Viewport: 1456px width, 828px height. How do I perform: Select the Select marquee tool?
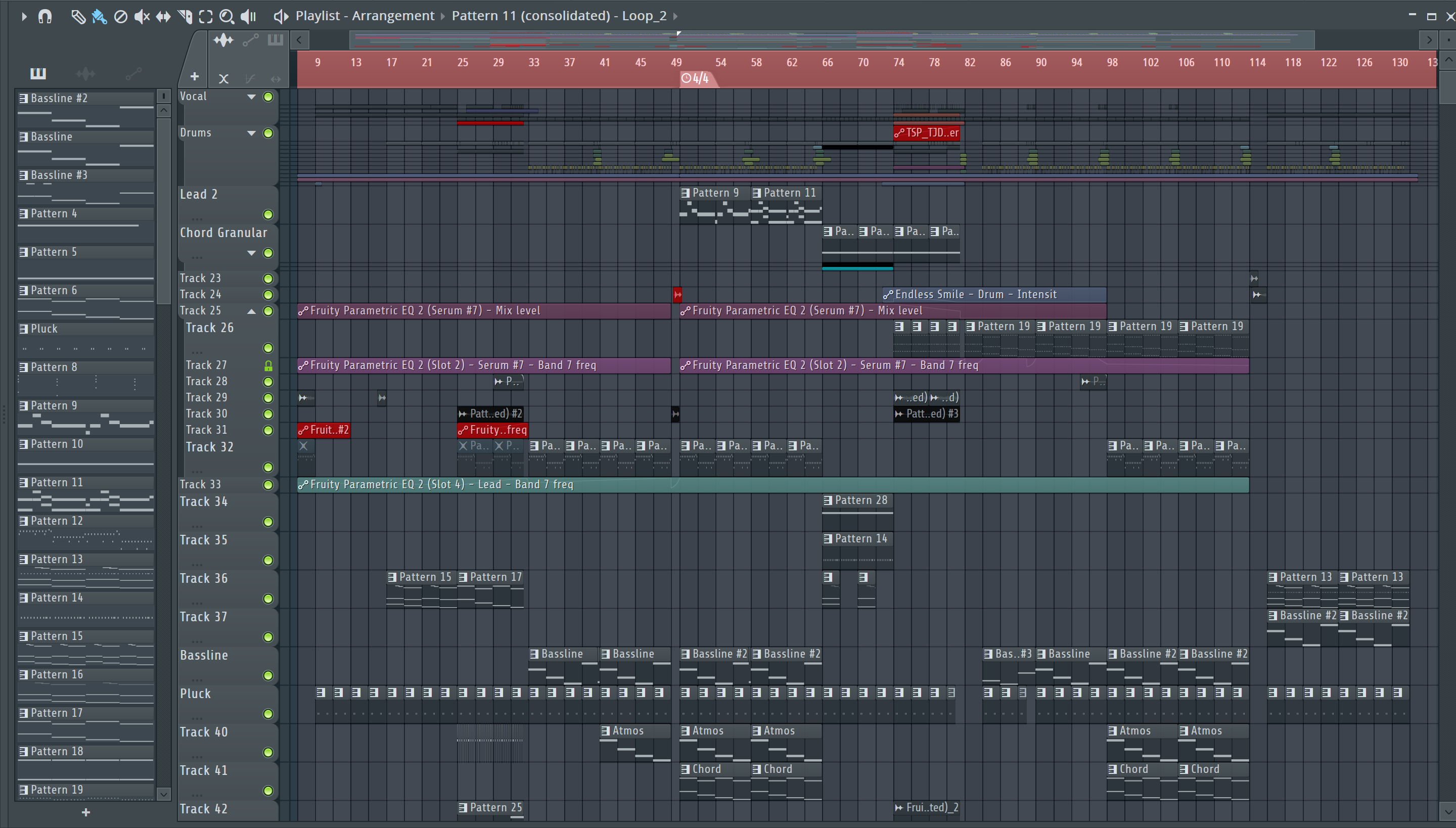205,17
